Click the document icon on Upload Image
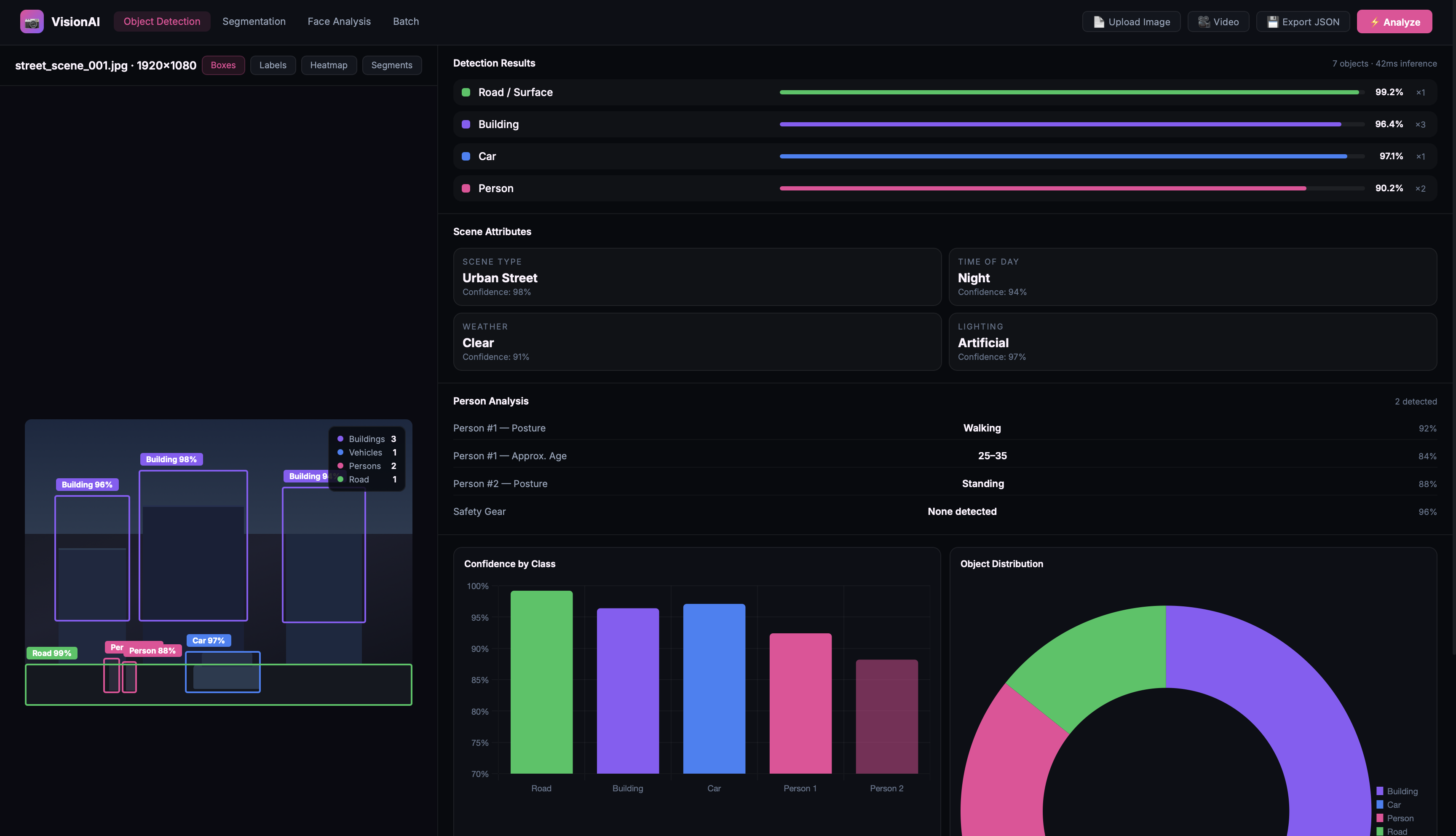The image size is (1456, 836). coord(1098,22)
